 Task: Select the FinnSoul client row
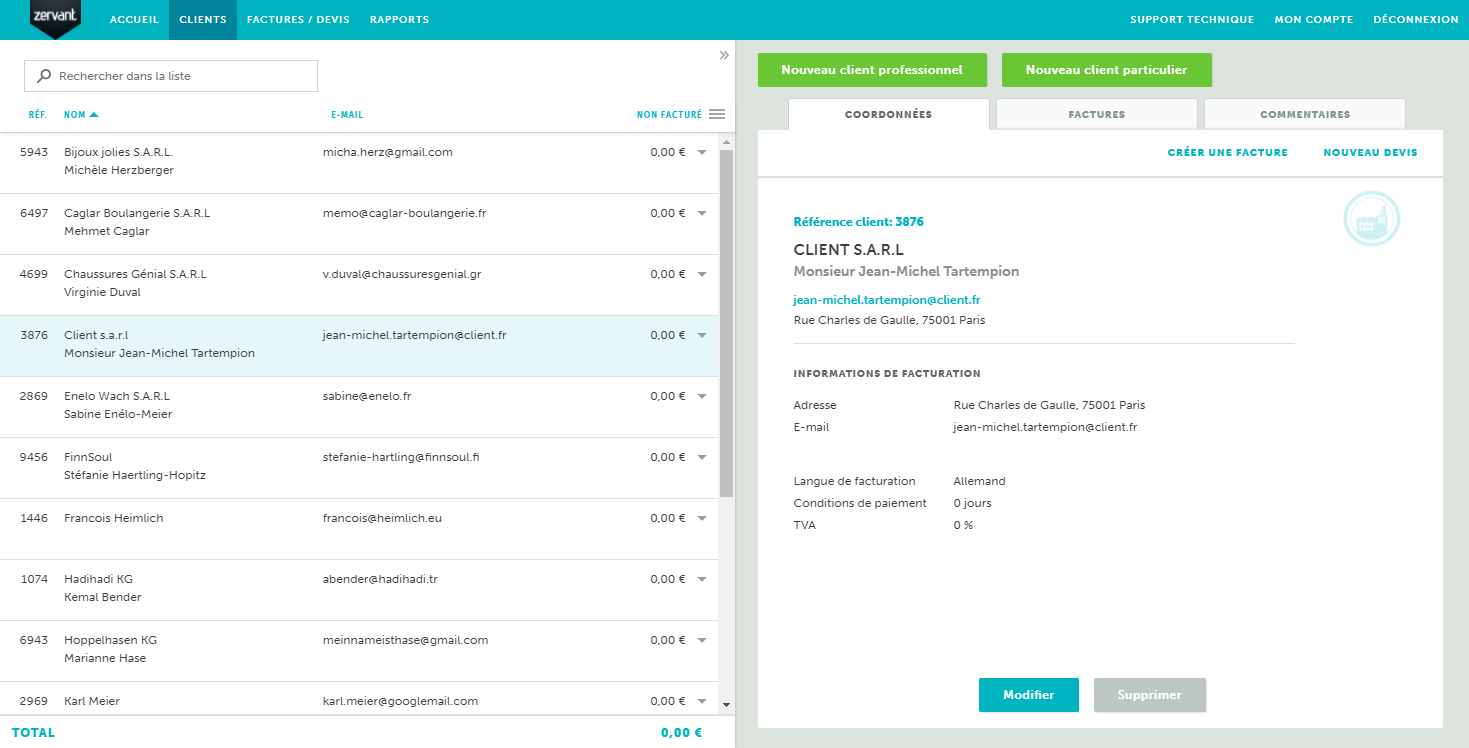point(359,468)
